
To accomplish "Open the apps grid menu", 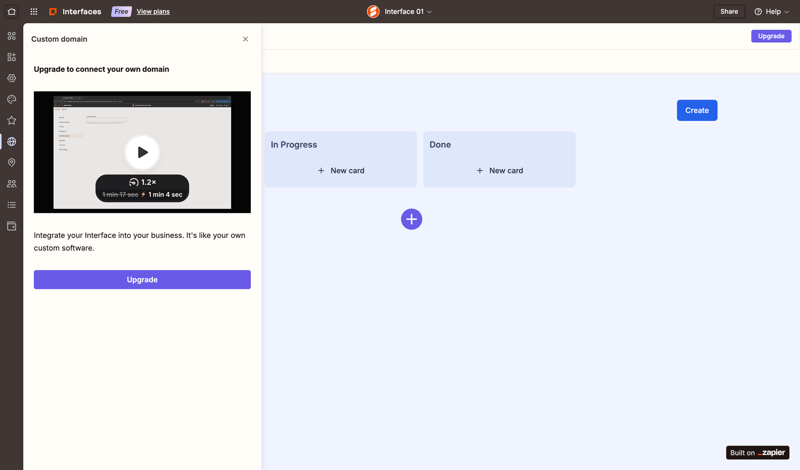I will click(x=34, y=11).
